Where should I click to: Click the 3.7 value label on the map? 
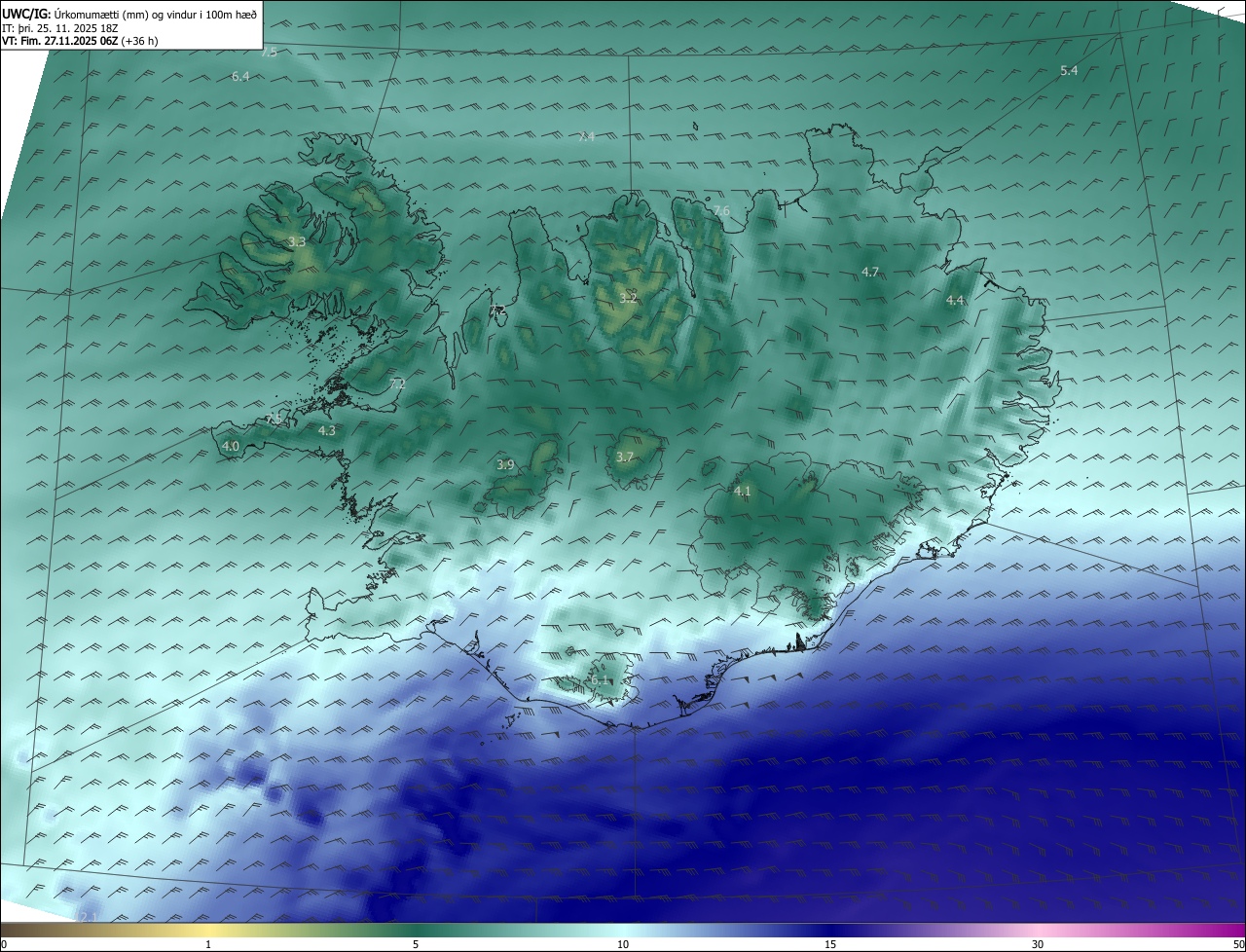625,457
